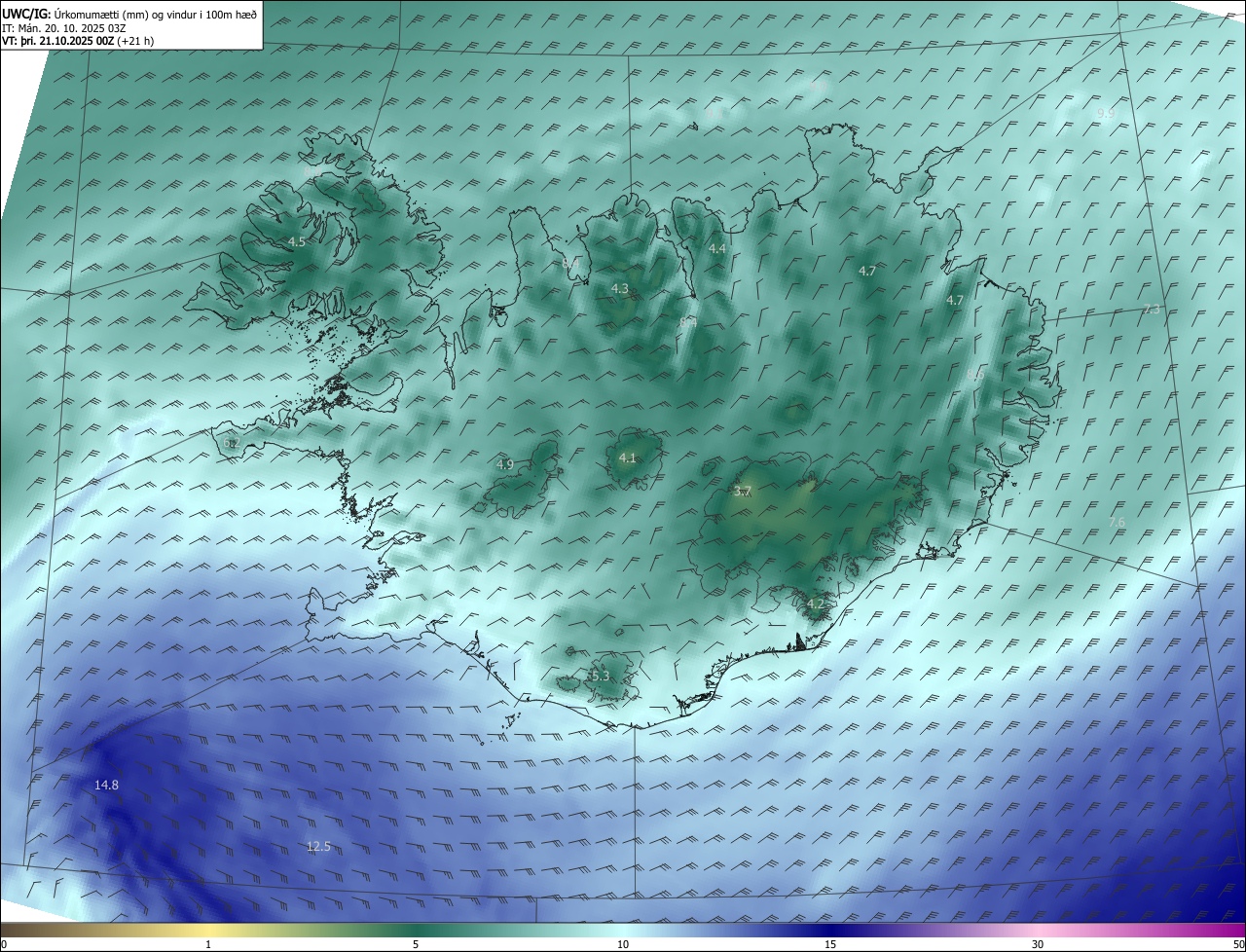This screenshot has width=1246, height=952.
Task: Pick the yellow colorbar segment above tick 1
Action: tap(208, 931)
